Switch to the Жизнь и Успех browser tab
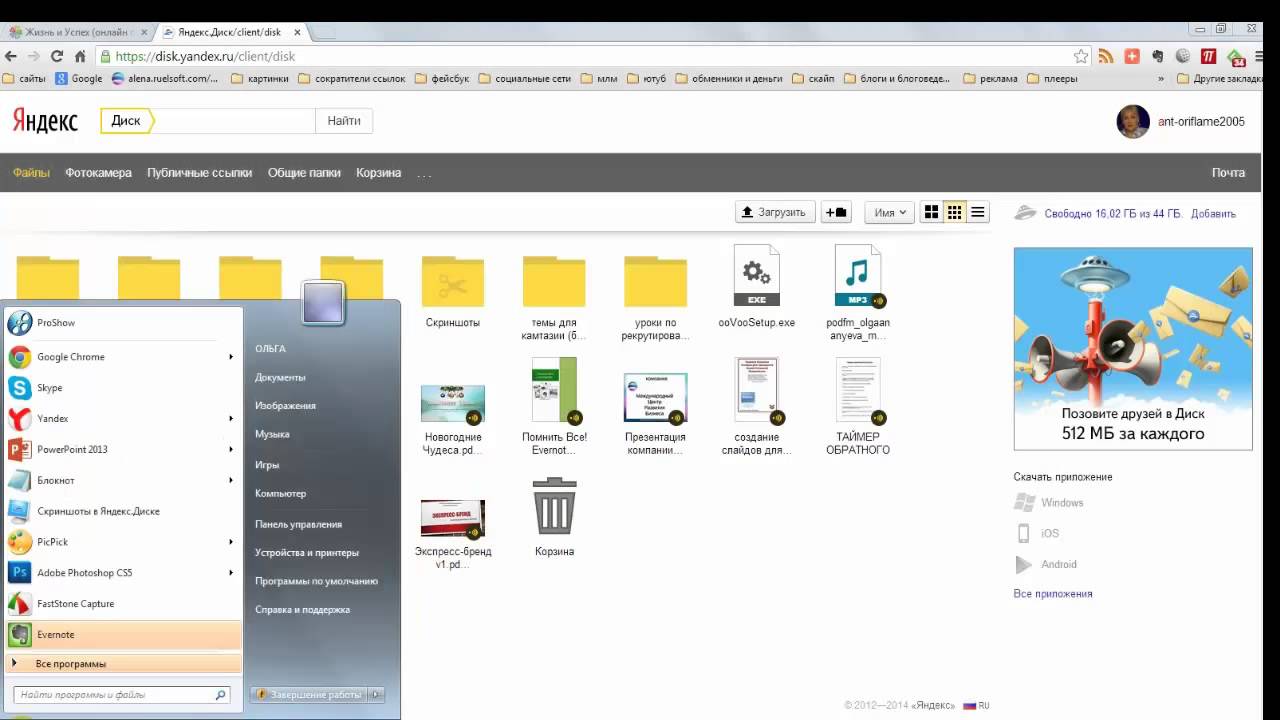This screenshot has height=720, width=1280. pyautogui.click(x=78, y=33)
